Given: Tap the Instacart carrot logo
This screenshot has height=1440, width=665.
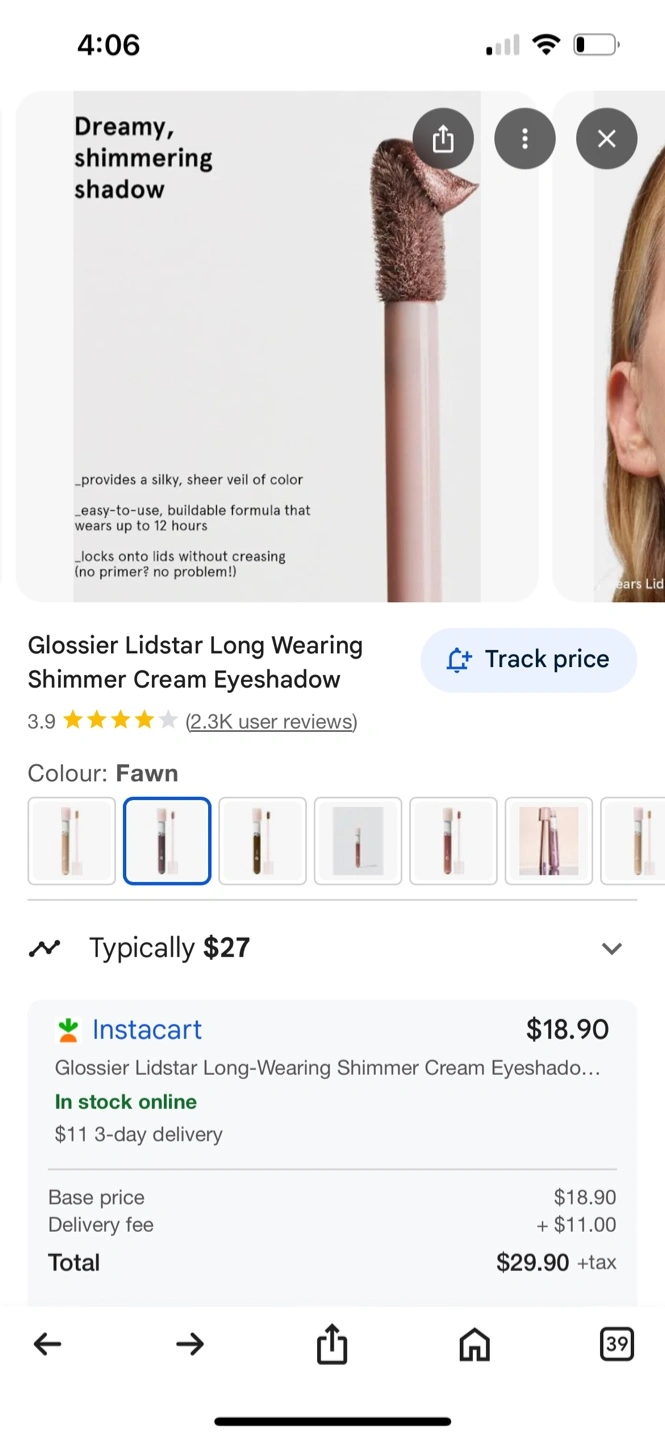Looking at the screenshot, I should click(68, 1029).
